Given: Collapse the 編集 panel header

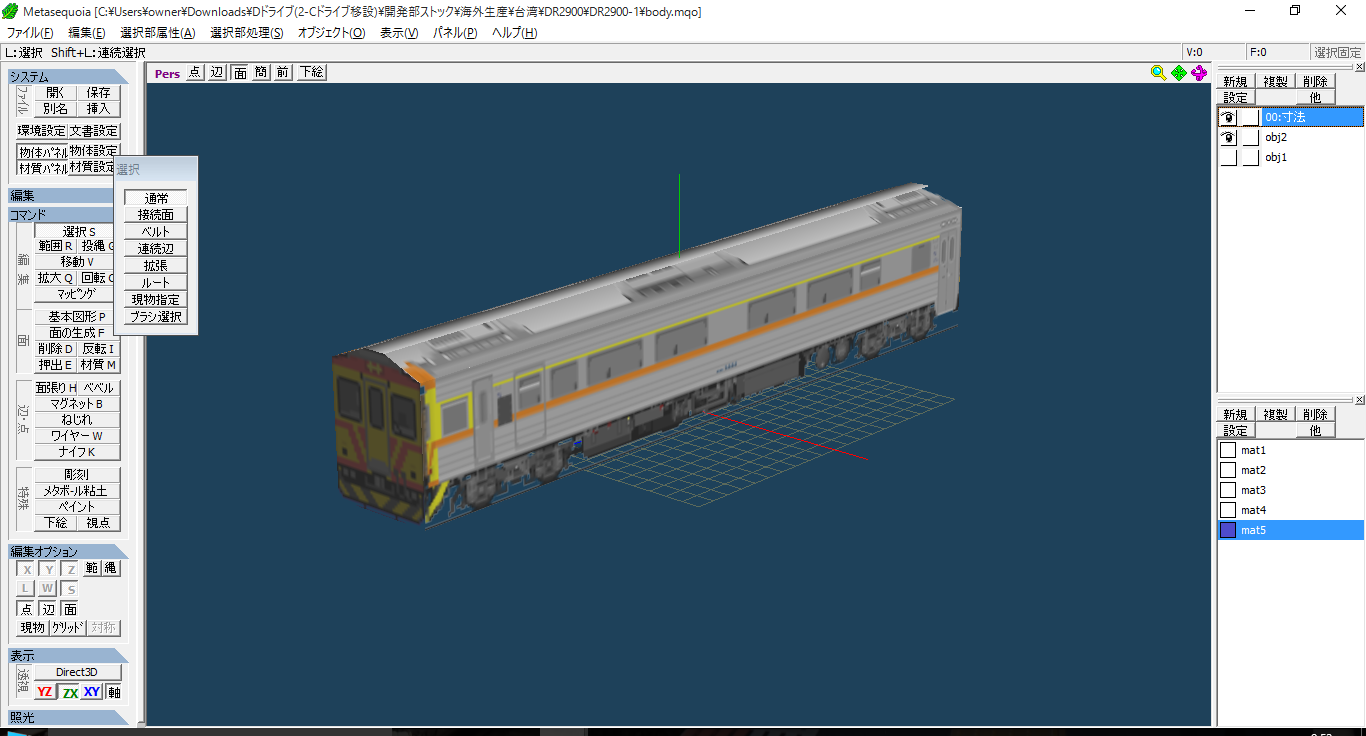Looking at the screenshot, I should [60, 196].
